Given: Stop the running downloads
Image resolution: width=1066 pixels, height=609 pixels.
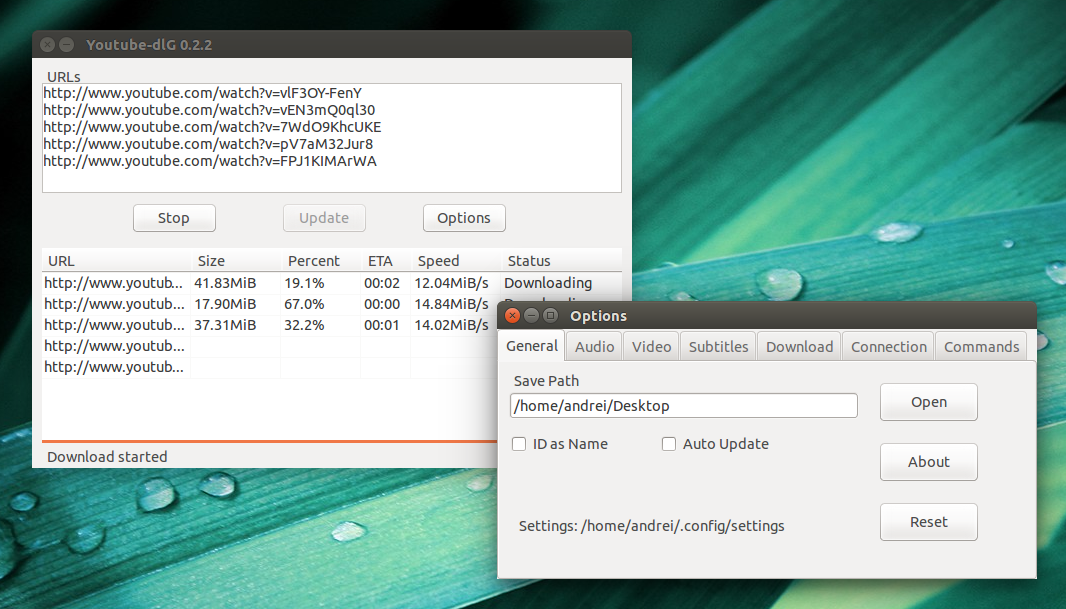Looking at the screenshot, I should (174, 218).
